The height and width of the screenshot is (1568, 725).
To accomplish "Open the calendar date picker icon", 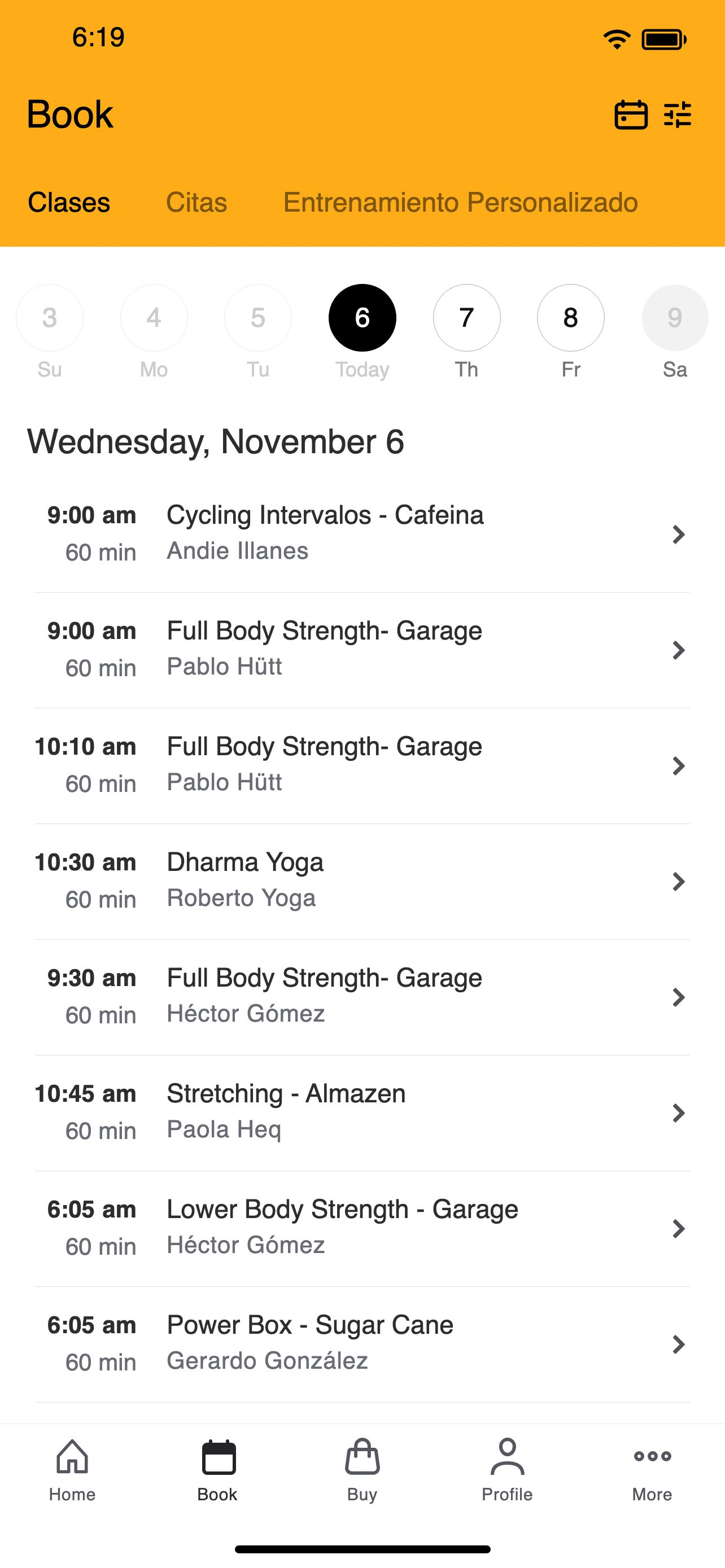I will pos(631,115).
